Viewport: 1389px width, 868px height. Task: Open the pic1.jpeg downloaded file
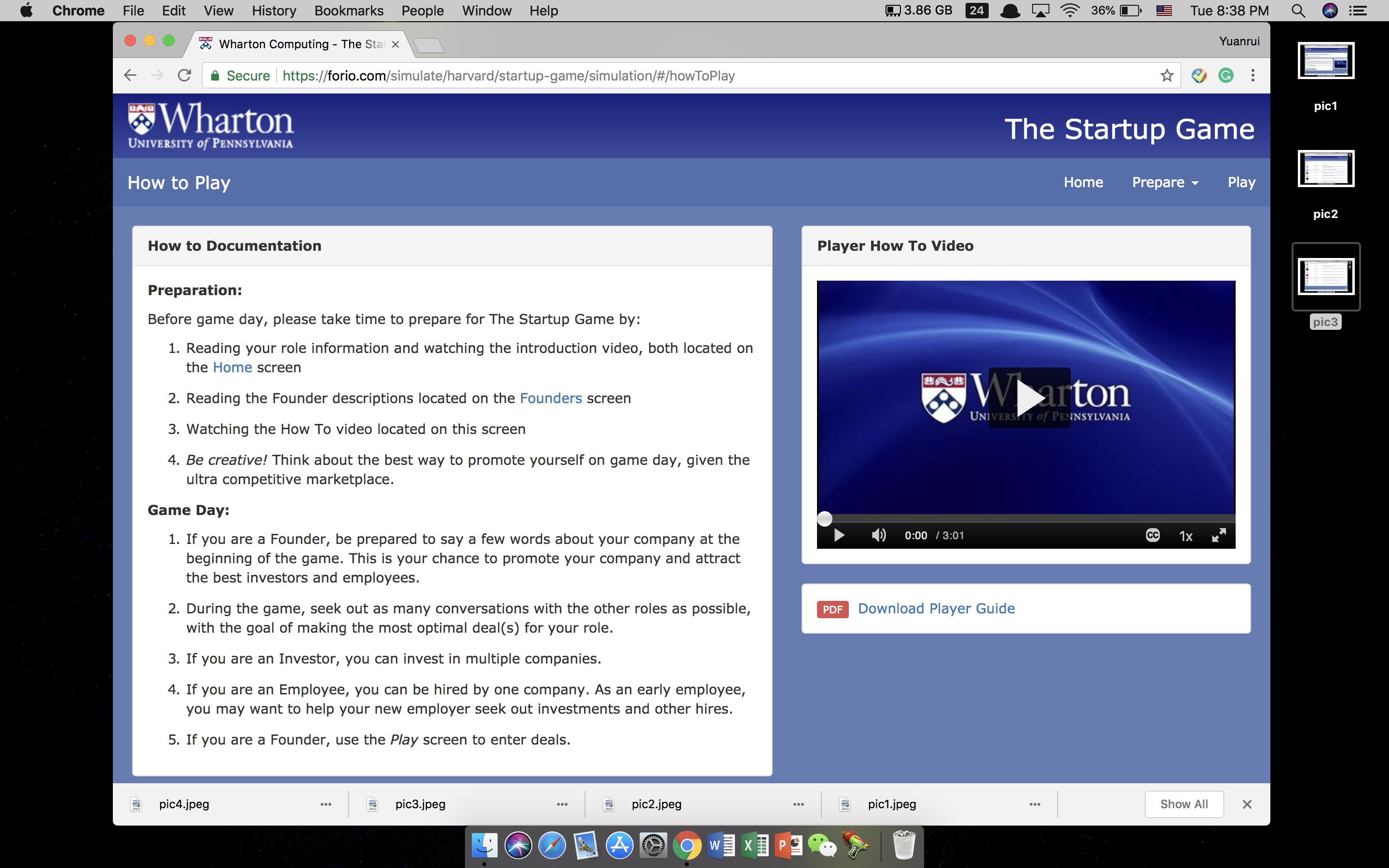(x=893, y=804)
